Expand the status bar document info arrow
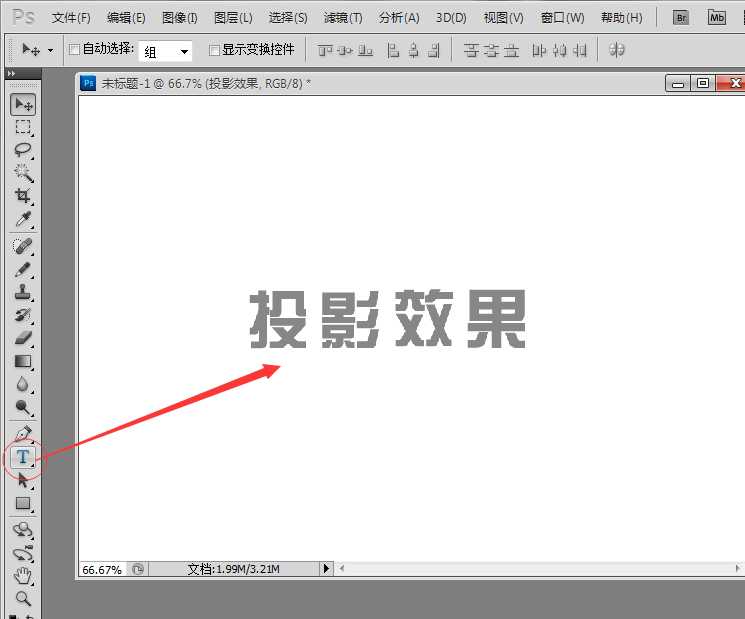 point(325,569)
